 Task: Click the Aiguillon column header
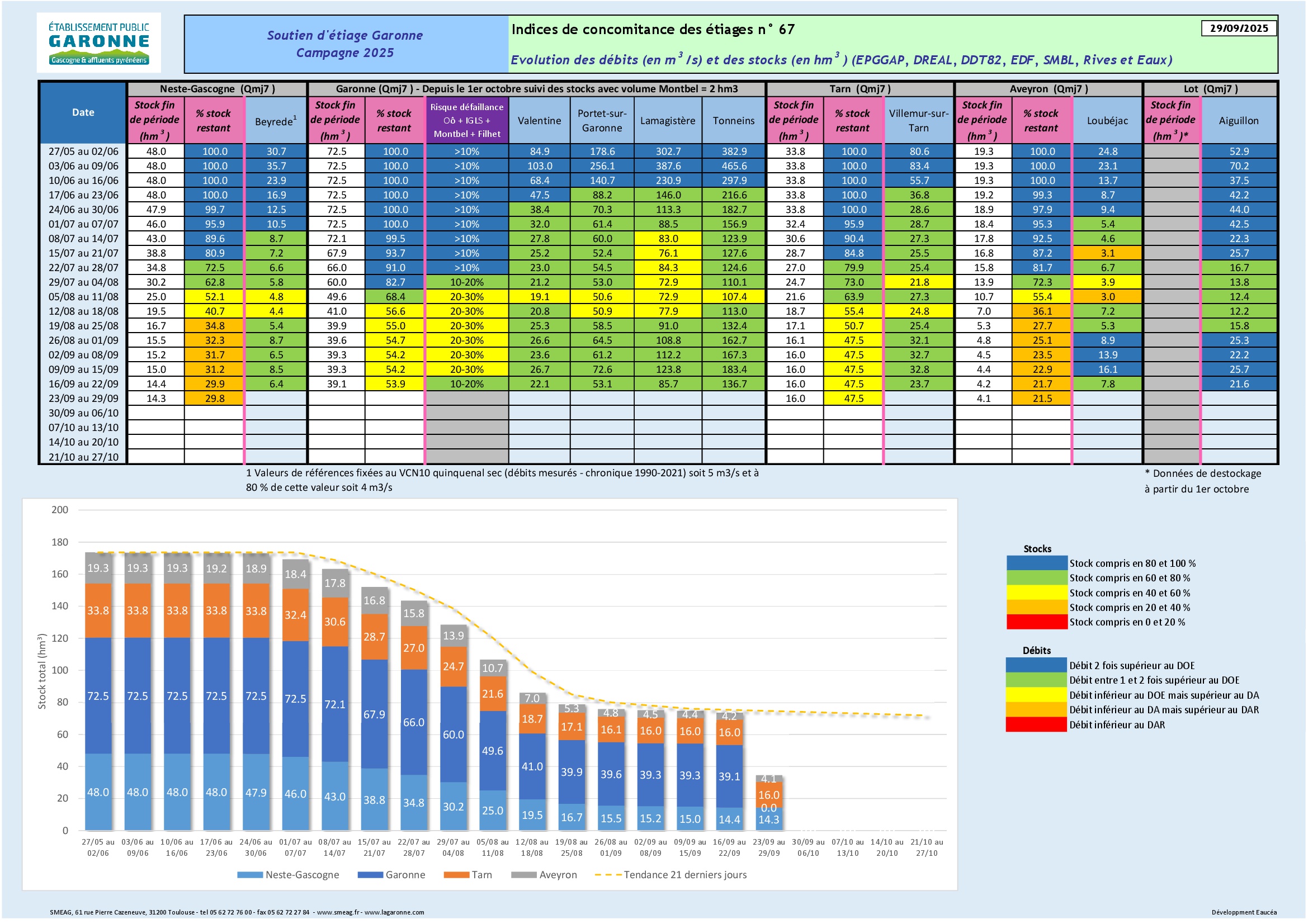[x=1238, y=121]
